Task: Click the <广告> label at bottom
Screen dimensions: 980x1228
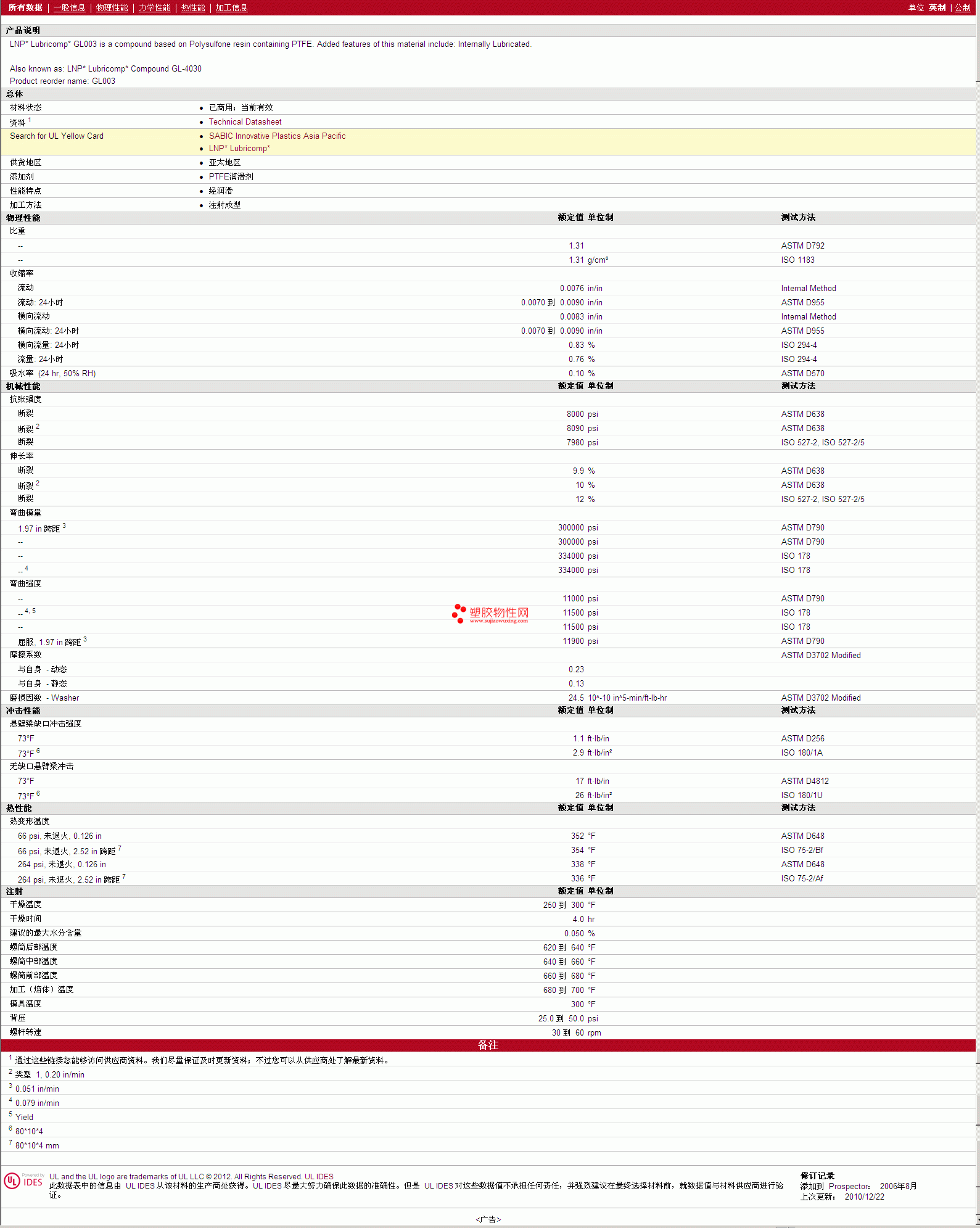Action: coord(488,1219)
